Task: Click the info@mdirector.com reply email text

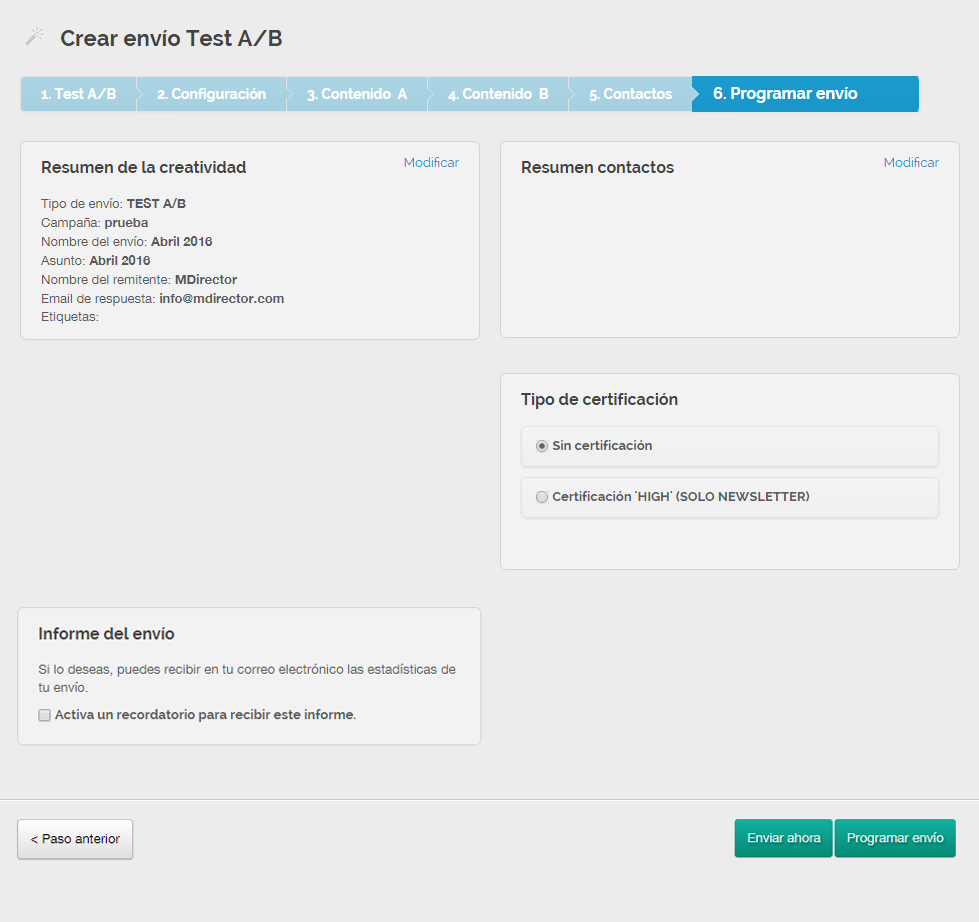Action: click(221, 298)
